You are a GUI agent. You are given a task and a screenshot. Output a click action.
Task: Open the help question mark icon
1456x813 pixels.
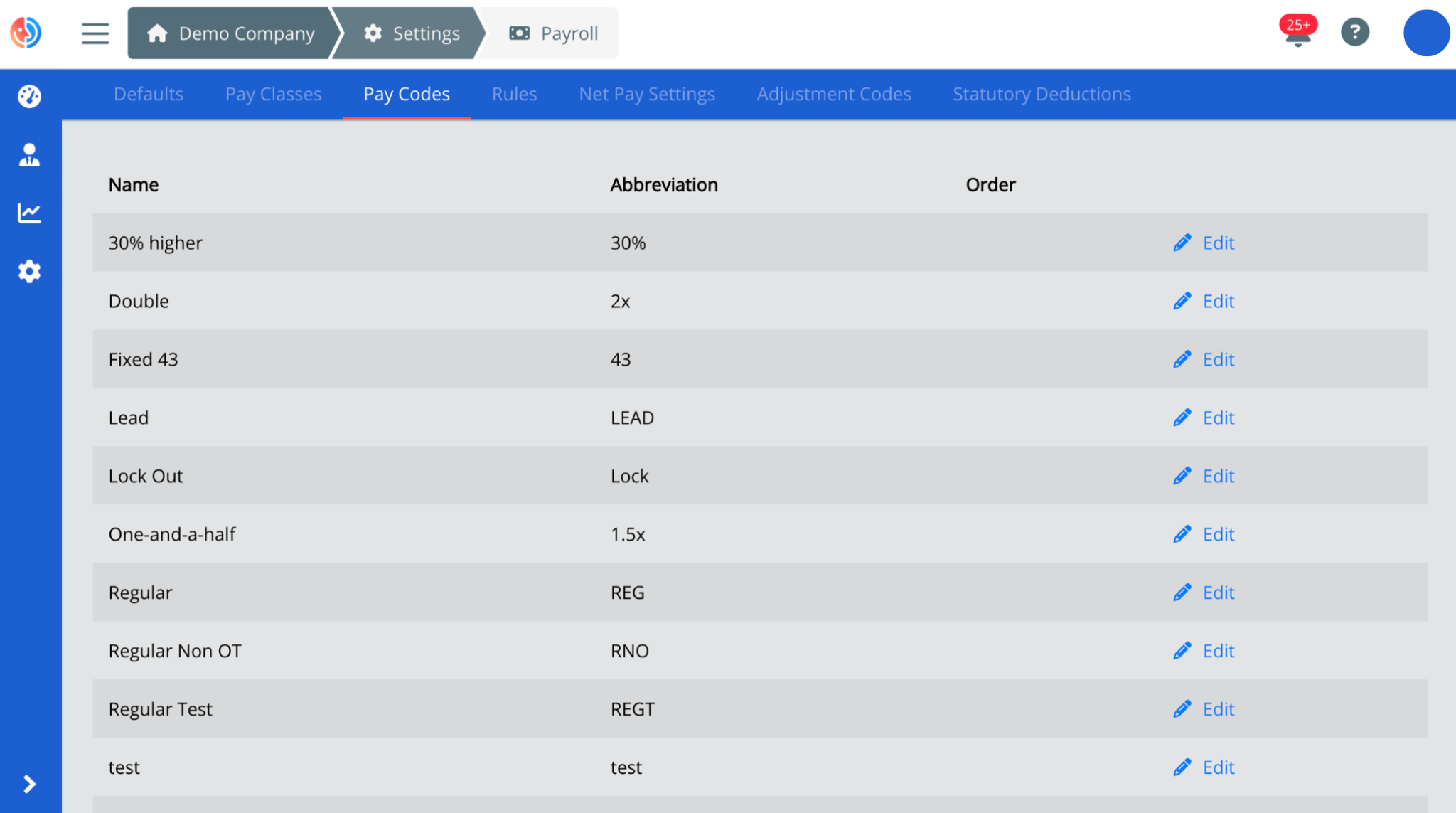point(1355,32)
